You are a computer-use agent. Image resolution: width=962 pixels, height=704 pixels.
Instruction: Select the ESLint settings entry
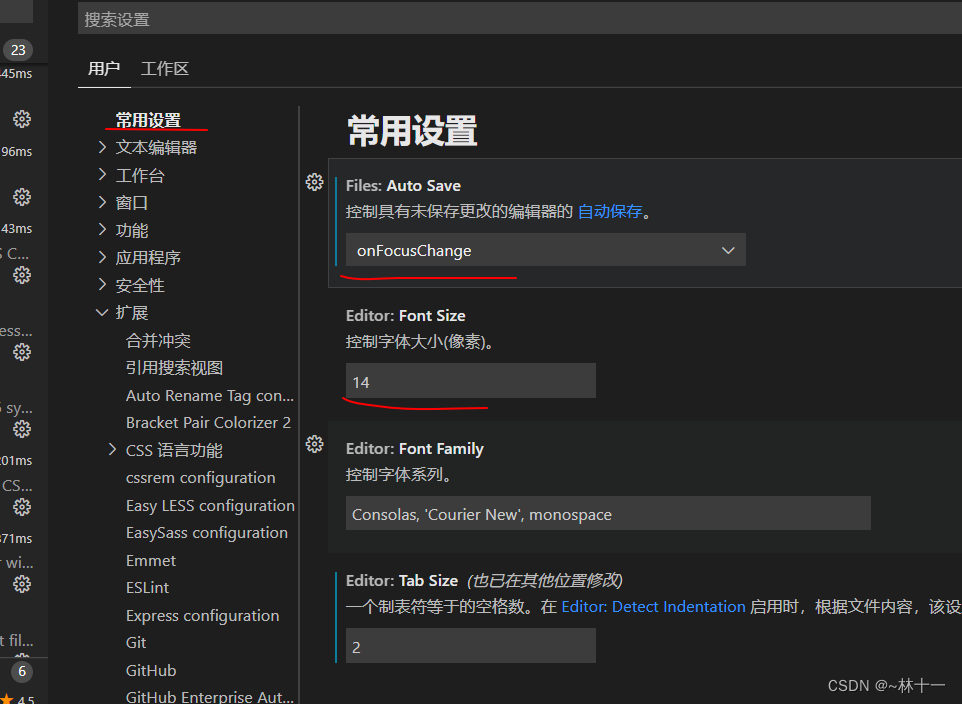pyautogui.click(x=147, y=587)
